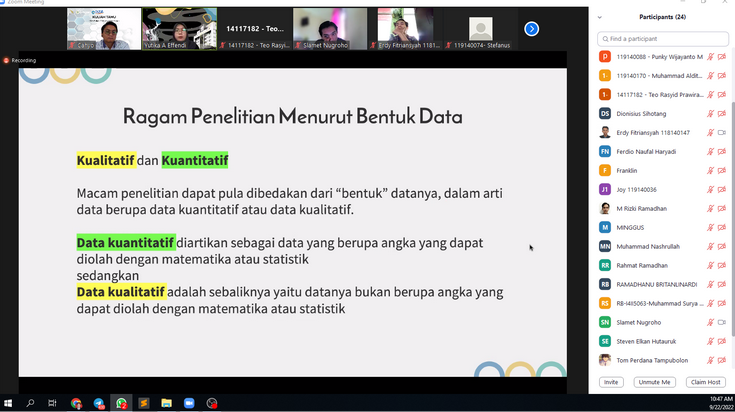
Task: Click the Windows Start button
Action: coord(8,403)
